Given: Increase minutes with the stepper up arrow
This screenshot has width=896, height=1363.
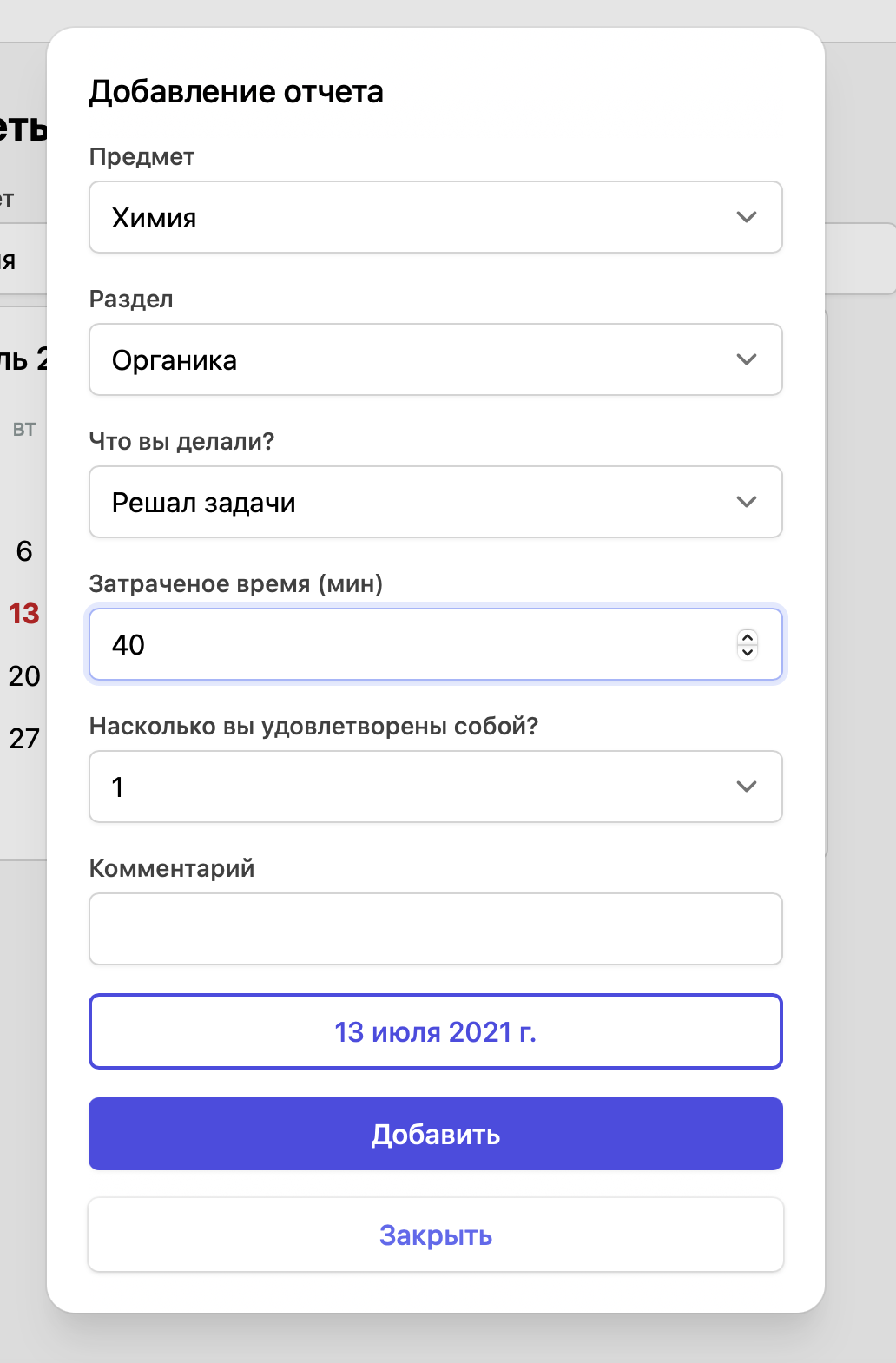Looking at the screenshot, I should pos(748,637).
